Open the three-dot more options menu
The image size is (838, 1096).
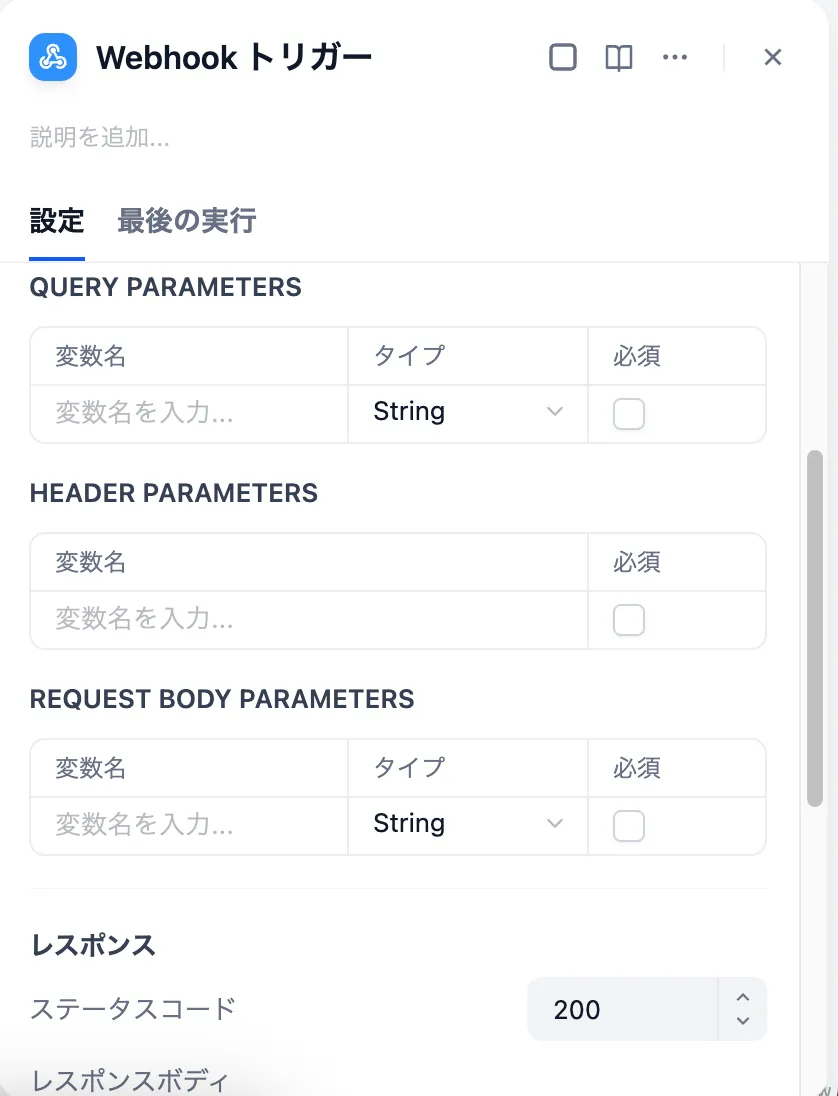pos(675,58)
